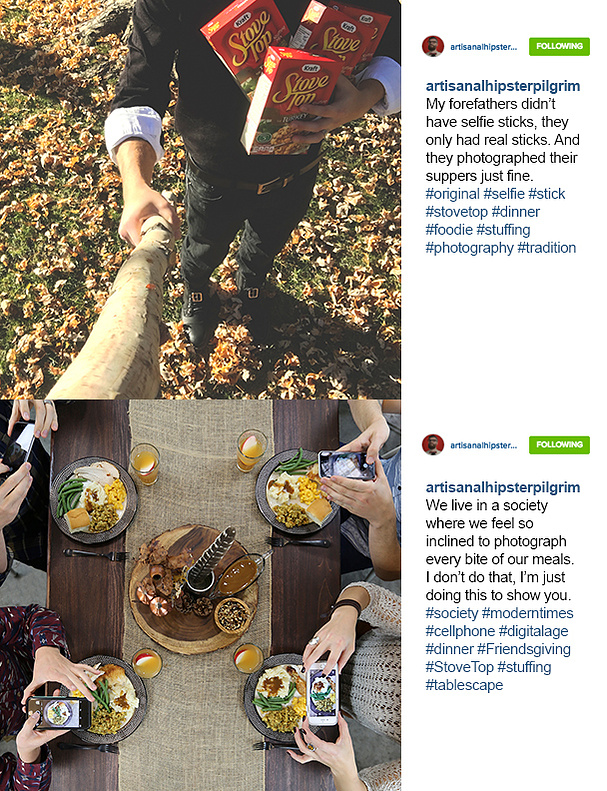This screenshot has width=607, height=791.
Task: Click the profile avatar on the first post
Action: pyautogui.click(x=432, y=46)
